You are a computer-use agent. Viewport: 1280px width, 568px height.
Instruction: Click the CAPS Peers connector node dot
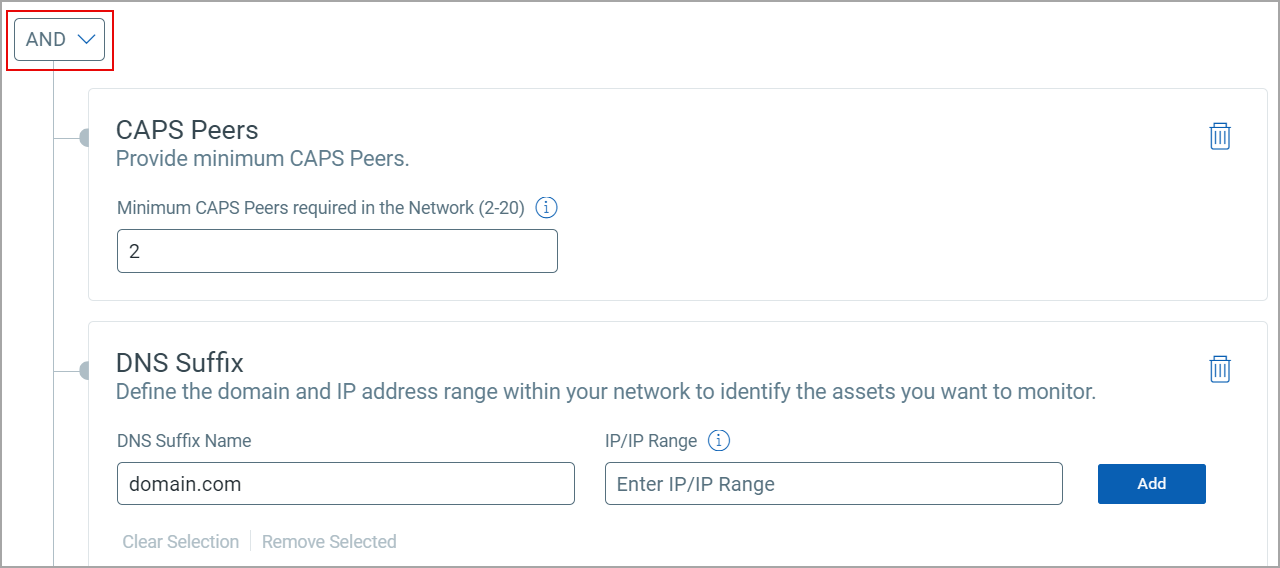(x=85, y=138)
